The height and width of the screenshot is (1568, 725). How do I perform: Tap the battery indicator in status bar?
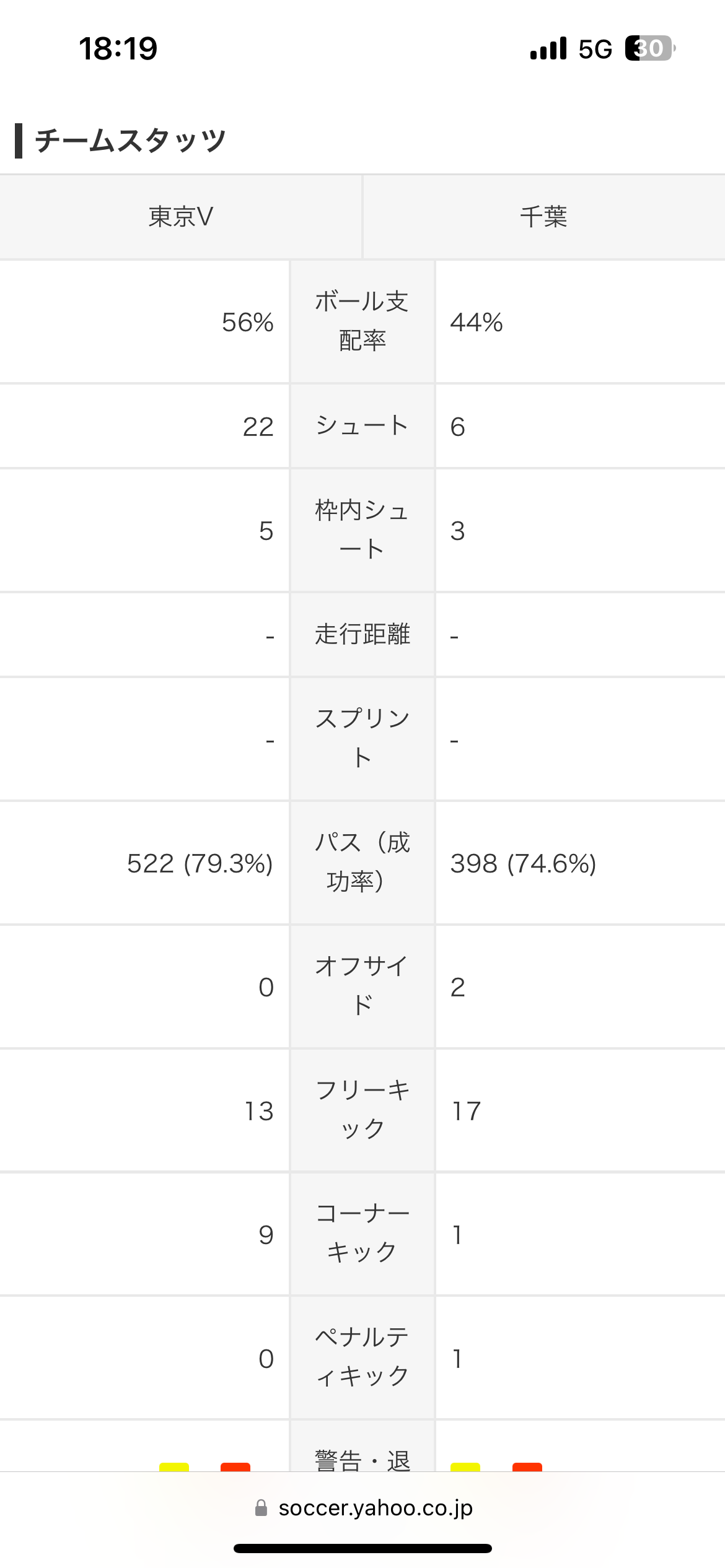coord(650,48)
